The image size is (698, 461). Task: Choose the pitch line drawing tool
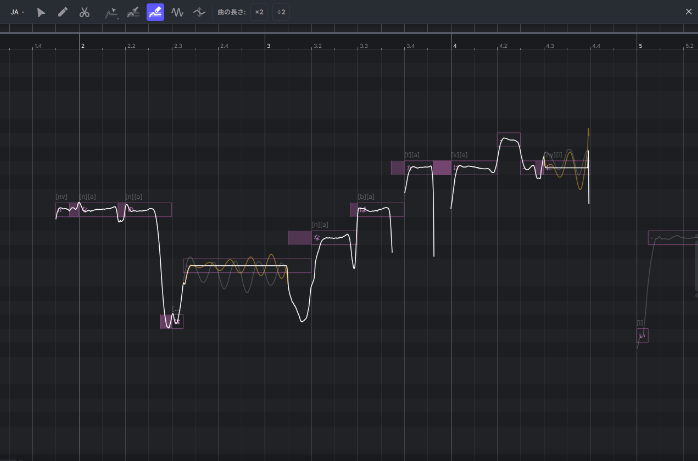click(111, 12)
